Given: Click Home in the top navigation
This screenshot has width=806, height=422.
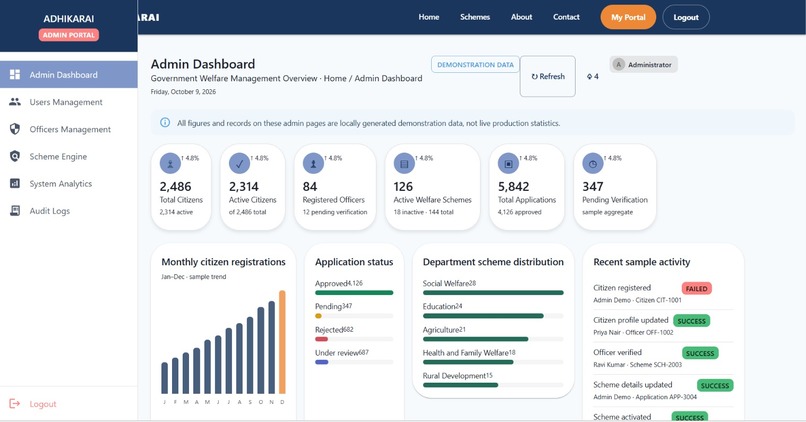Looking at the screenshot, I should coord(429,17).
